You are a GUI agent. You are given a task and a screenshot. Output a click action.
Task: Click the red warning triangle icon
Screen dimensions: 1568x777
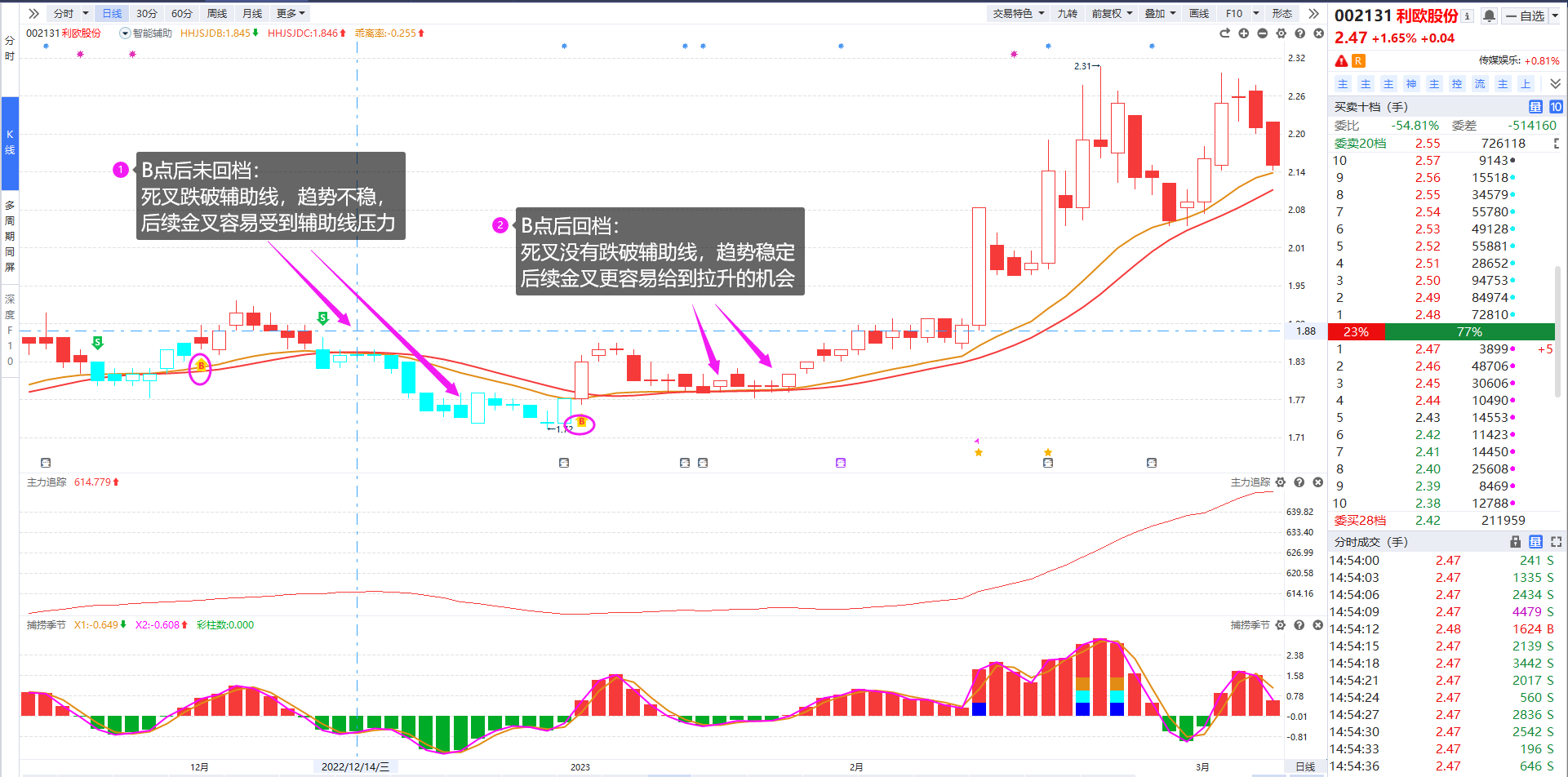point(1341,61)
